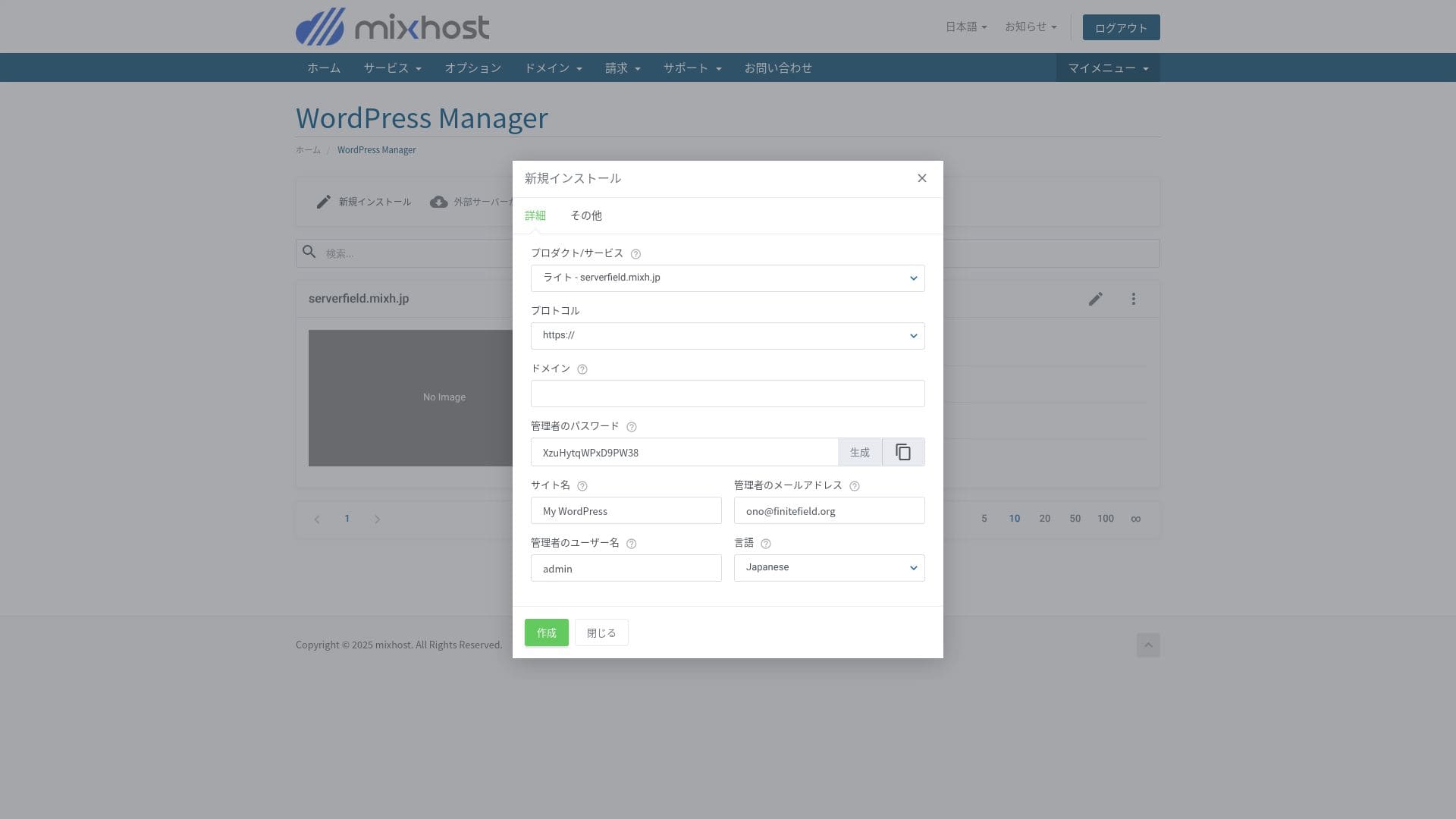Viewport: 1456px width, 819px height.
Task: Click help icon beside プロダクト/サービス label
Action: click(635, 254)
